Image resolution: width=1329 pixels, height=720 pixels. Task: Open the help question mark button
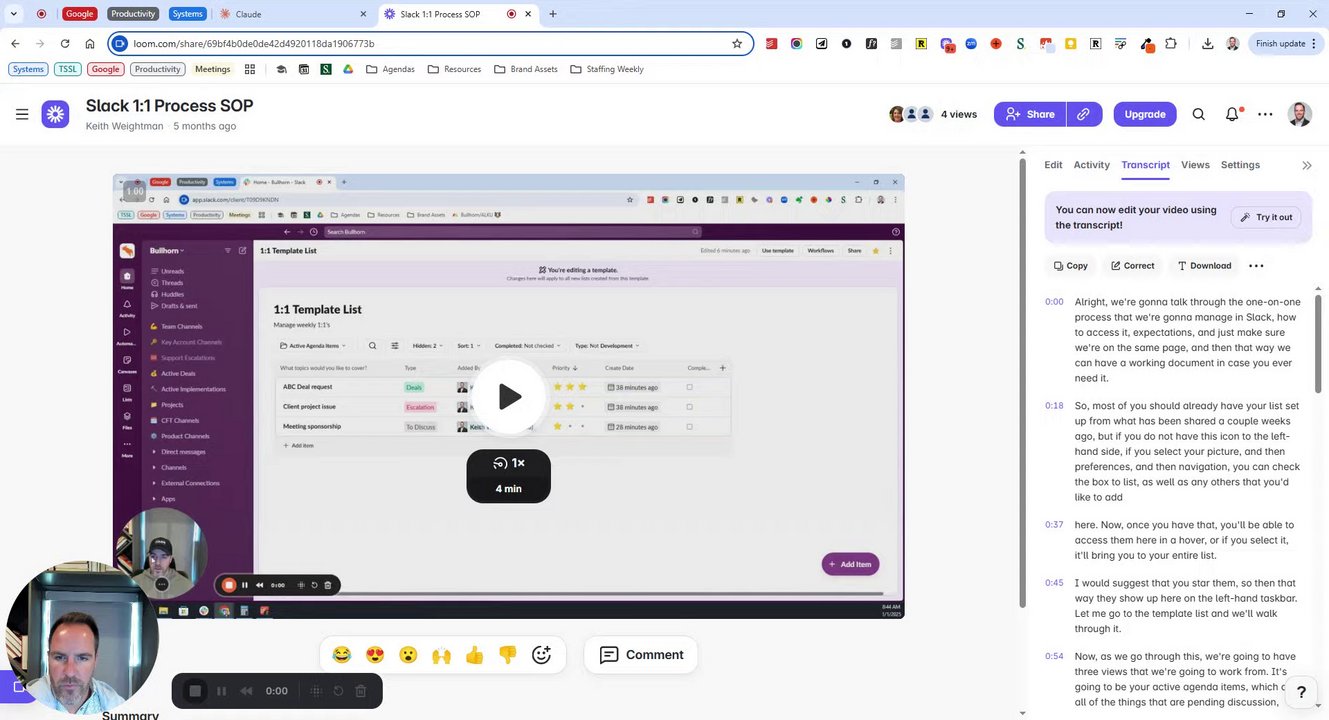pyautogui.click(x=1301, y=692)
